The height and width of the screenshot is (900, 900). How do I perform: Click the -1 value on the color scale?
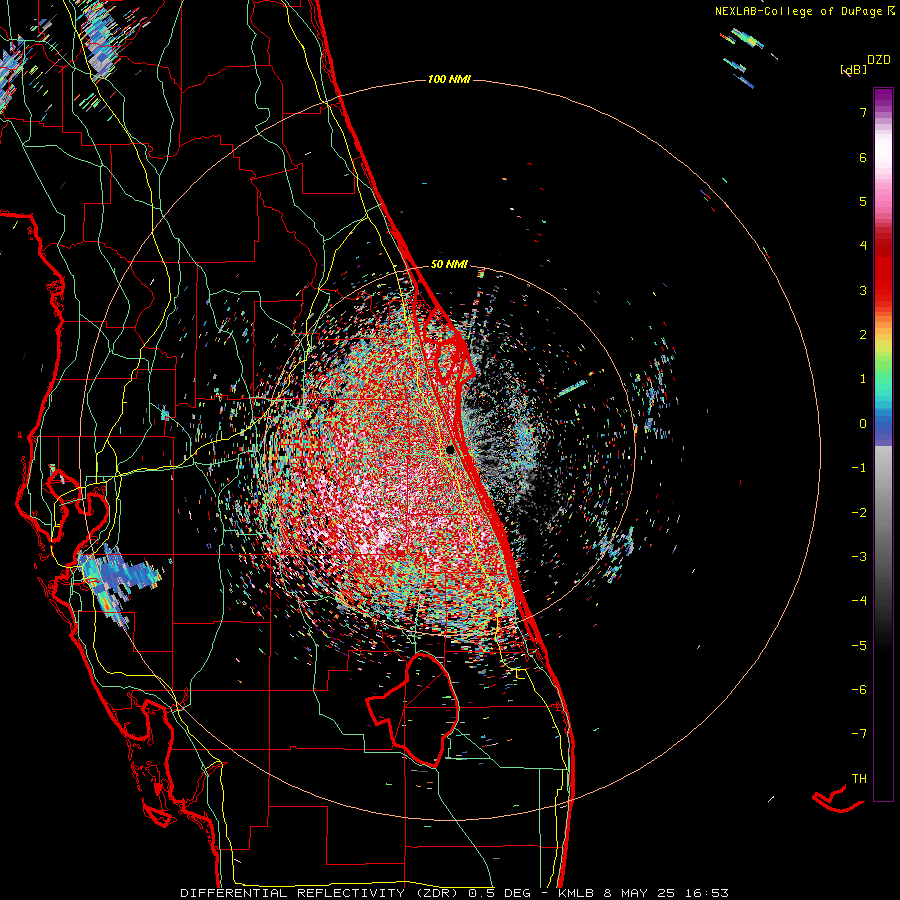pyautogui.click(x=859, y=468)
